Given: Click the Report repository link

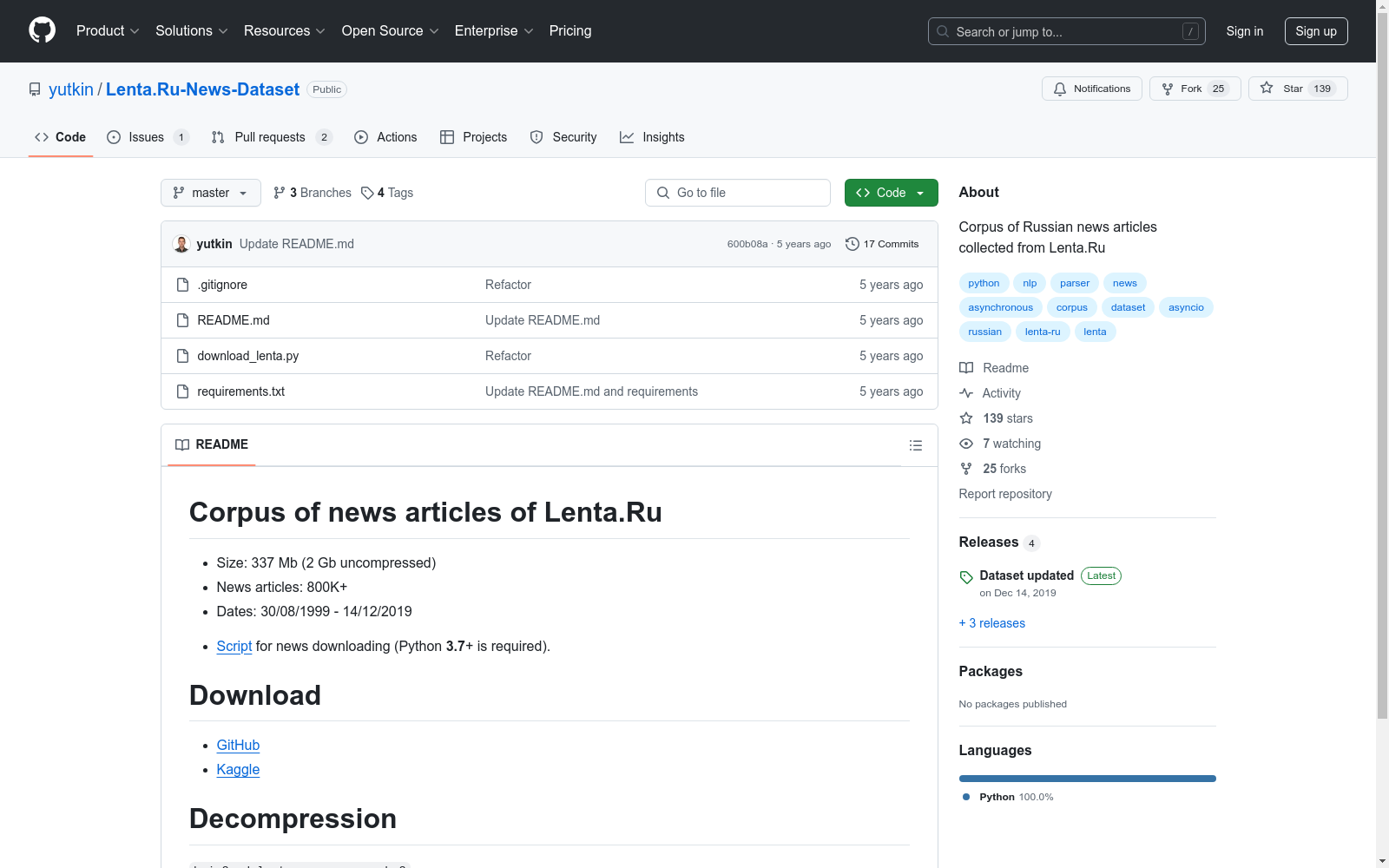Looking at the screenshot, I should pyautogui.click(x=1005, y=494).
